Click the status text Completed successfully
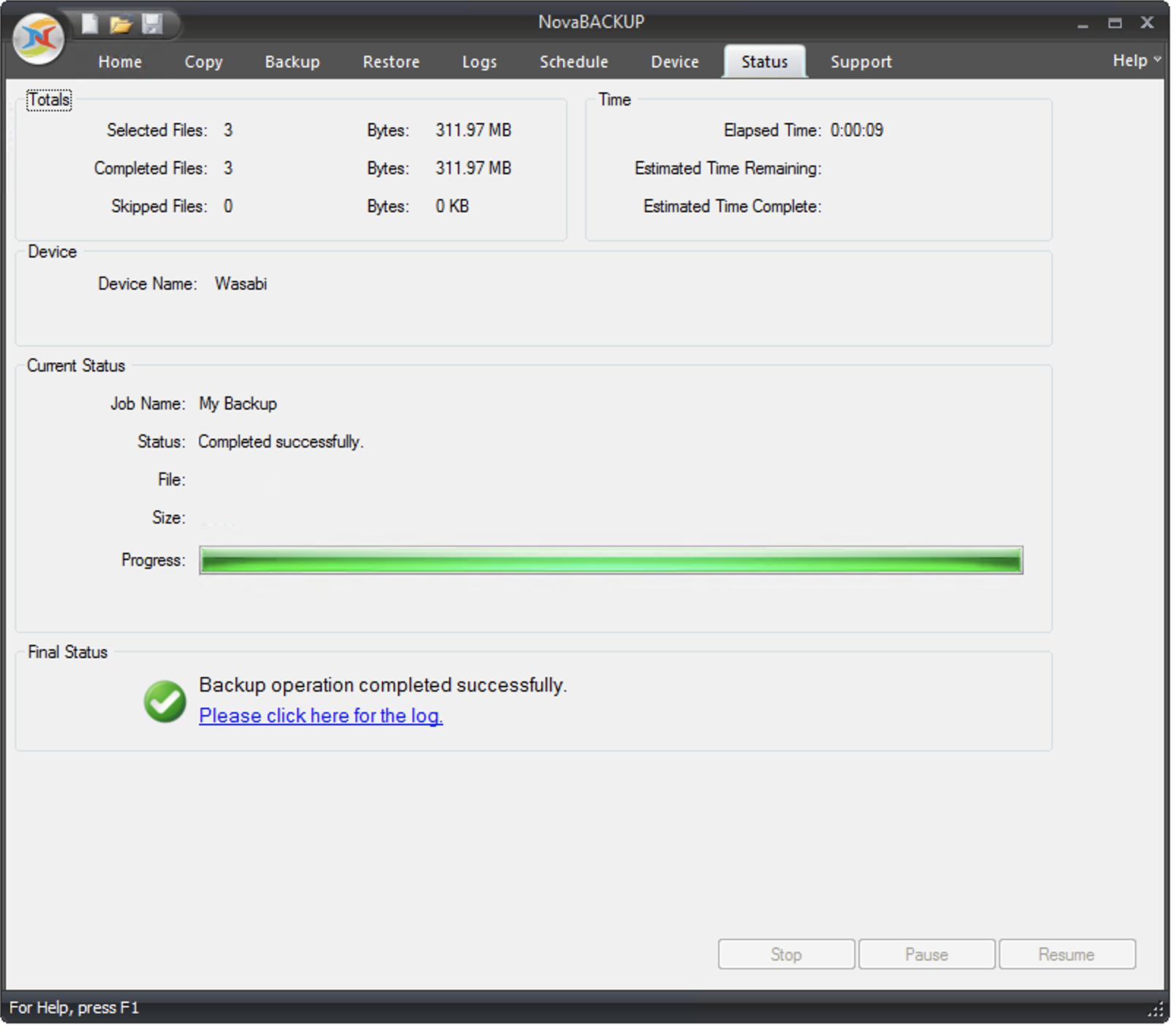 (282, 443)
